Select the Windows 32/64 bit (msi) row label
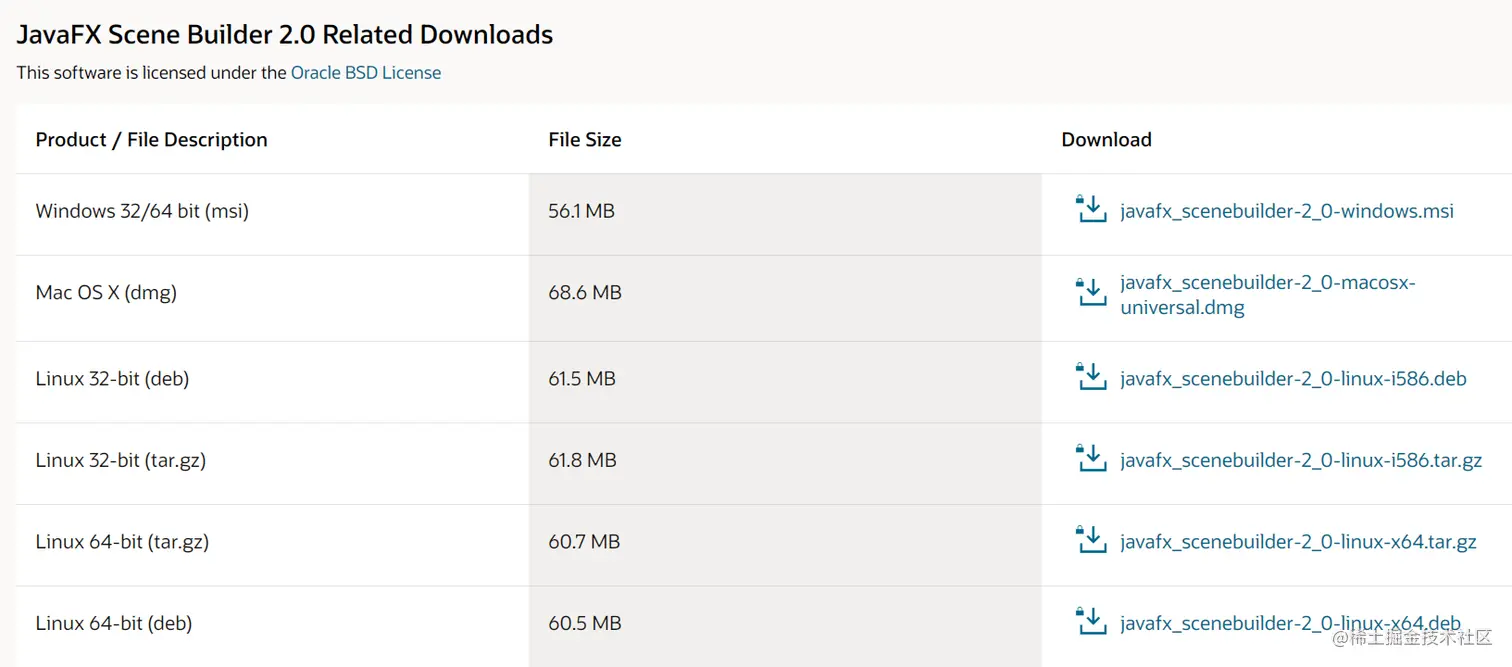Image resolution: width=1512 pixels, height=667 pixels. 142,211
